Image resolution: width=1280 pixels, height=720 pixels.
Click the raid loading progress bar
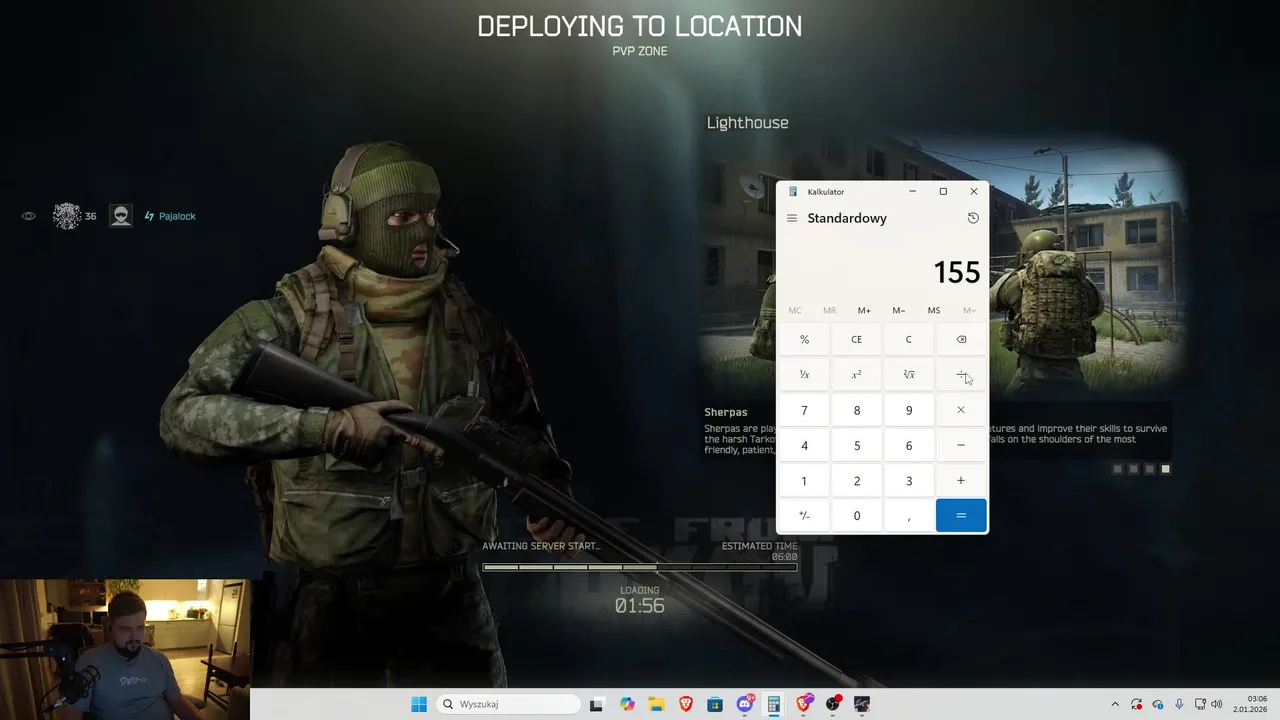point(640,567)
